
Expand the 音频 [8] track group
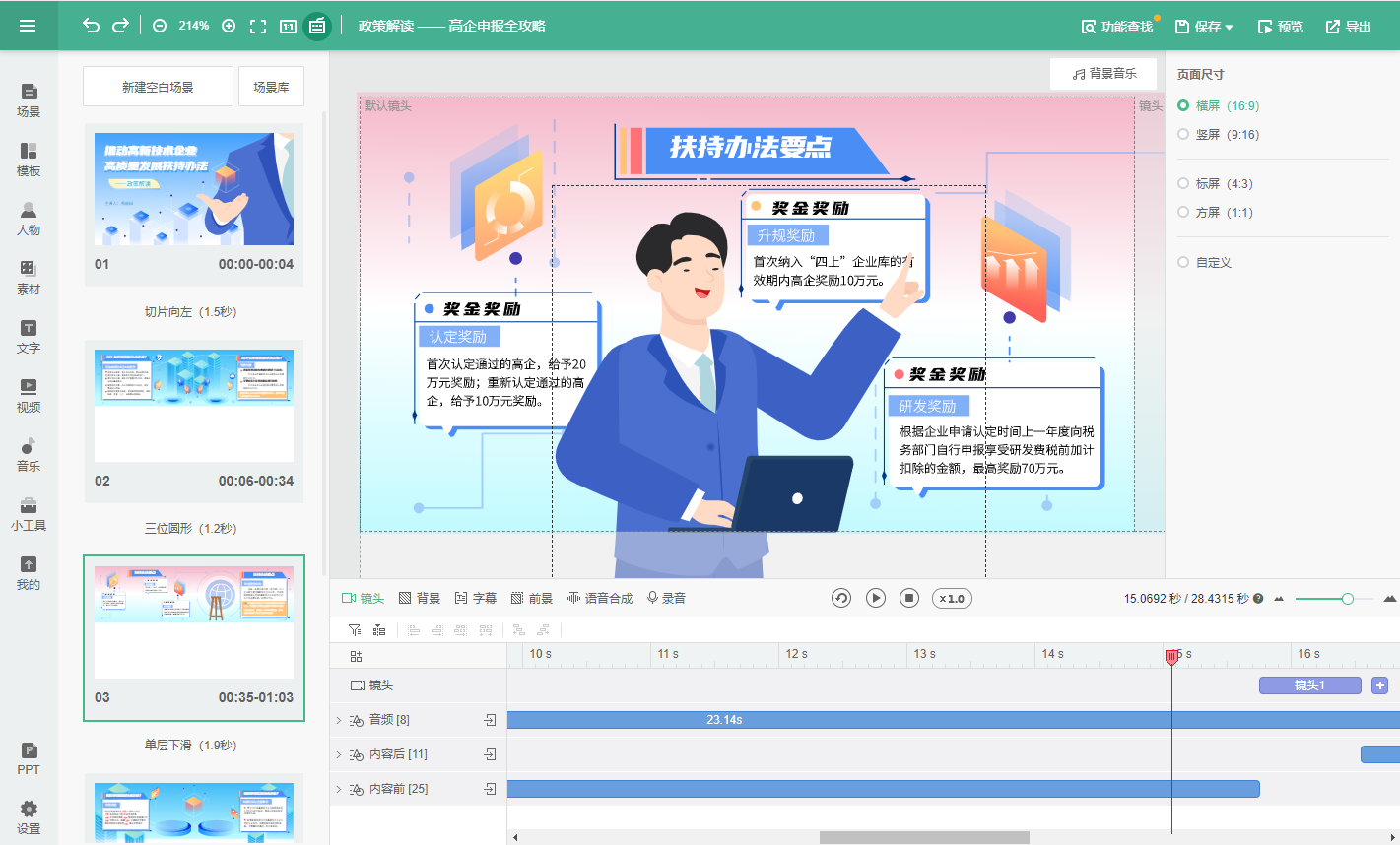[x=339, y=721]
